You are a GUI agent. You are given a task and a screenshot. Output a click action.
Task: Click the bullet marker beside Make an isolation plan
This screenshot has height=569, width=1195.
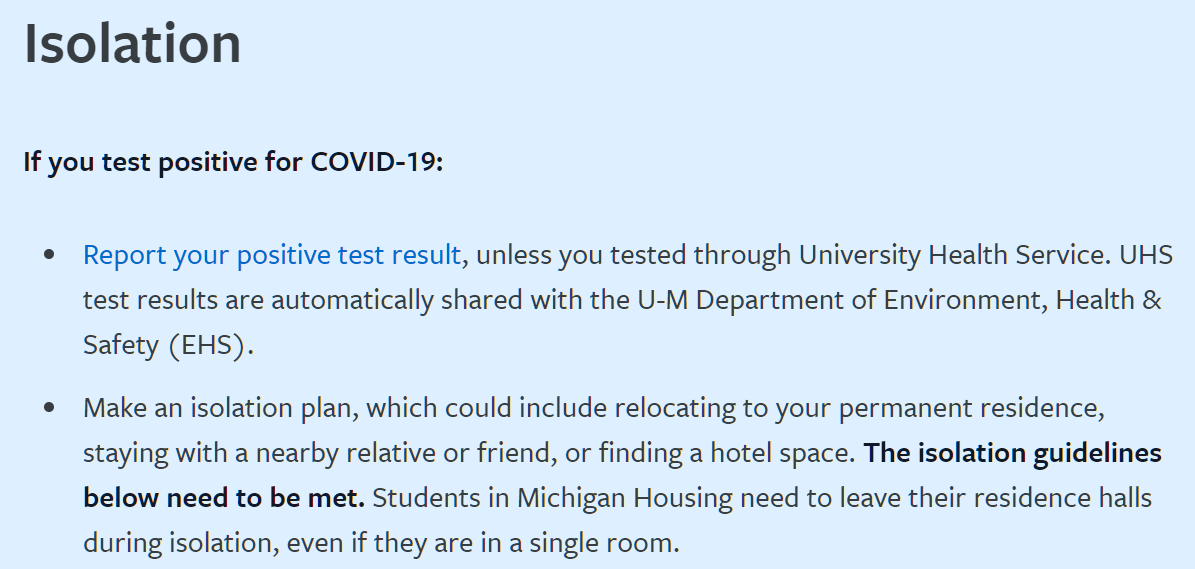pos(50,408)
